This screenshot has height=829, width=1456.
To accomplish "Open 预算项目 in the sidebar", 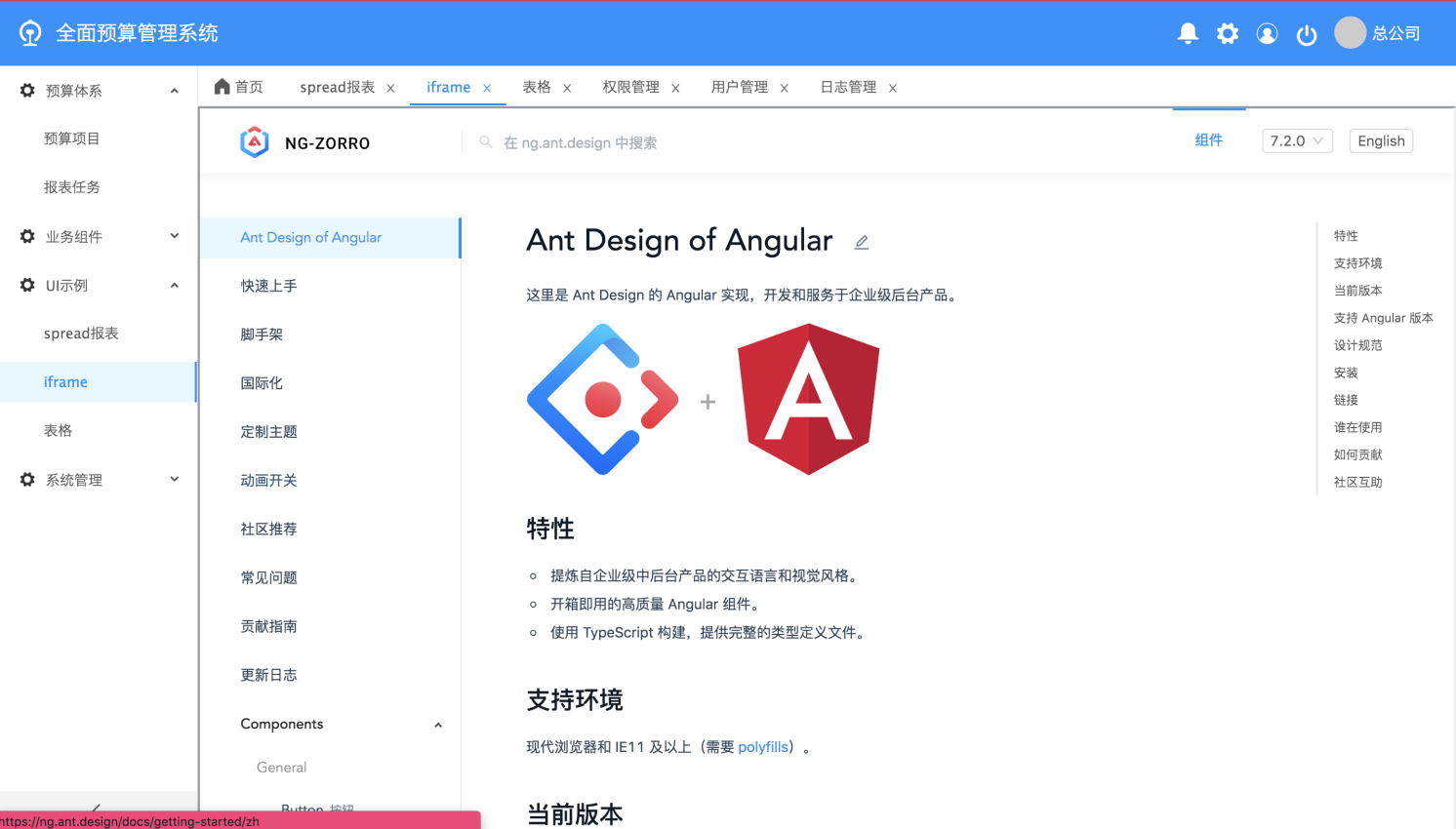I will click(x=72, y=138).
